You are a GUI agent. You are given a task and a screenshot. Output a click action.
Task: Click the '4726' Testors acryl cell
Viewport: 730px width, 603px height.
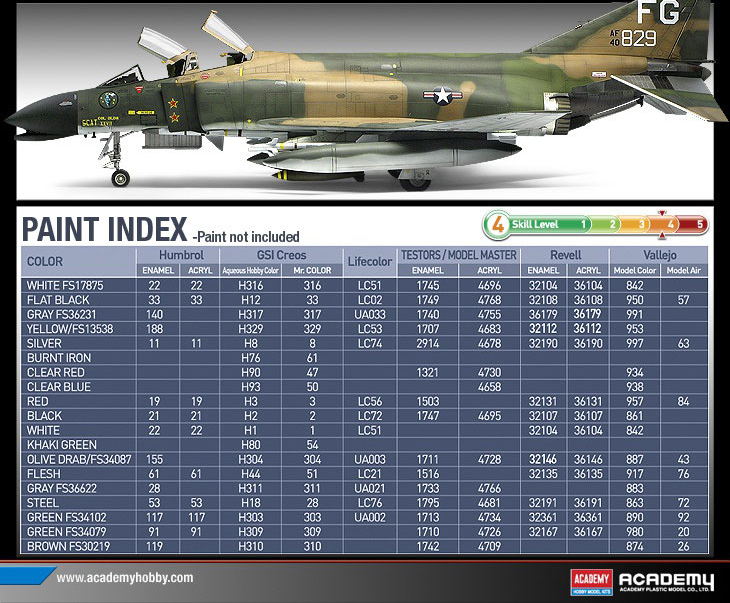click(489, 532)
